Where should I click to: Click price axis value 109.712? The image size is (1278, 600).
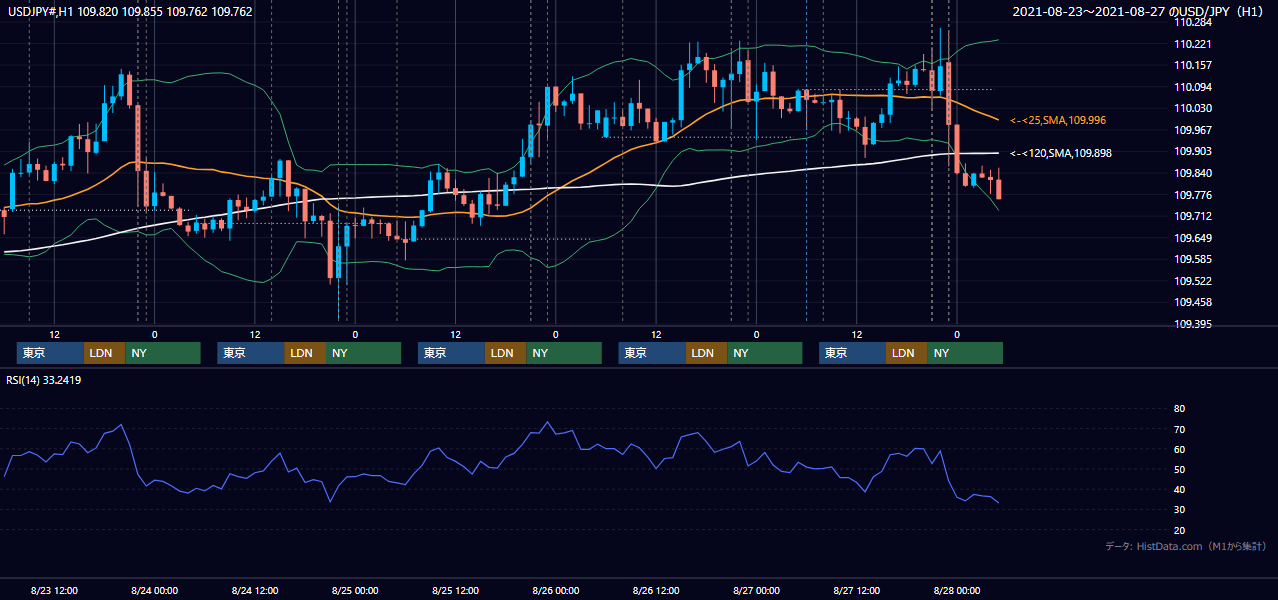point(1192,216)
